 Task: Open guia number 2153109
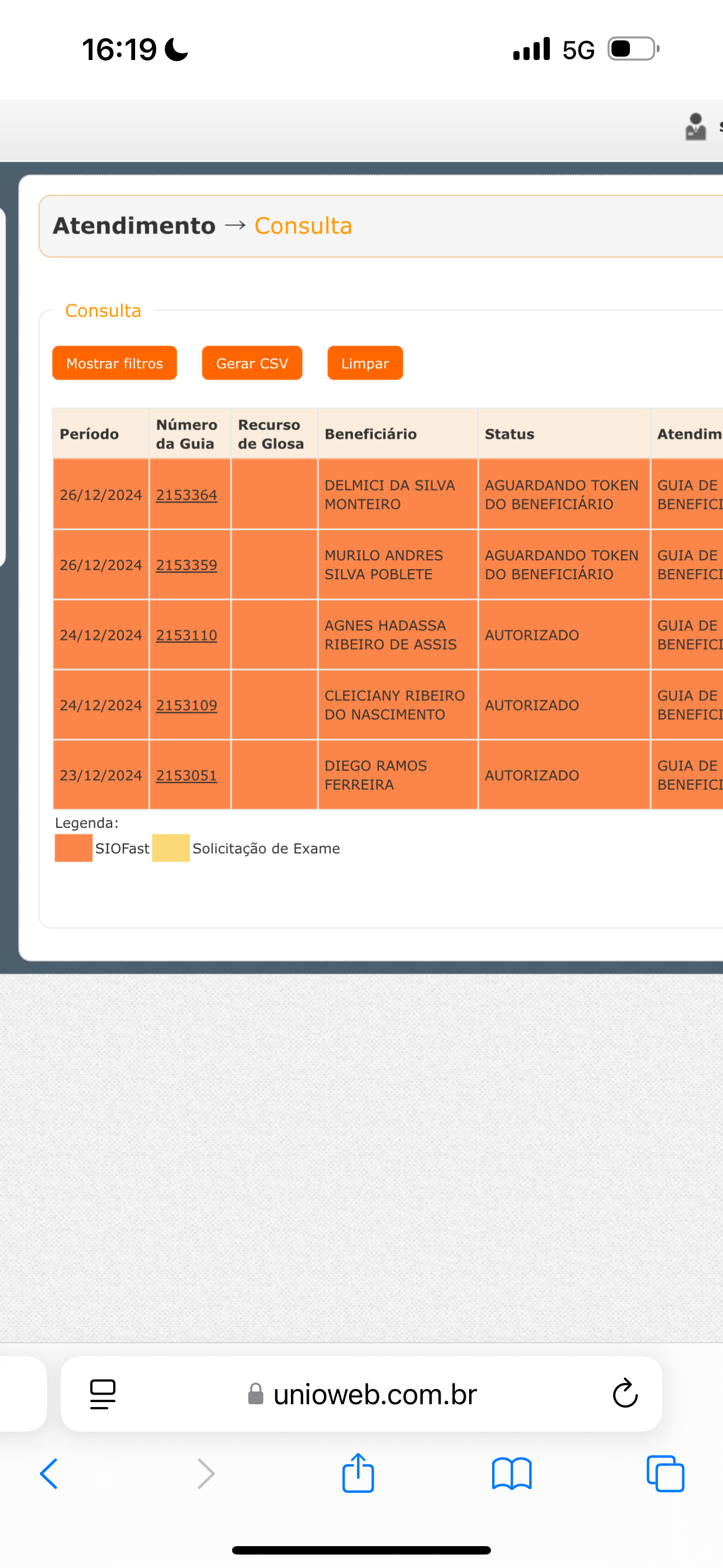pyautogui.click(x=186, y=705)
